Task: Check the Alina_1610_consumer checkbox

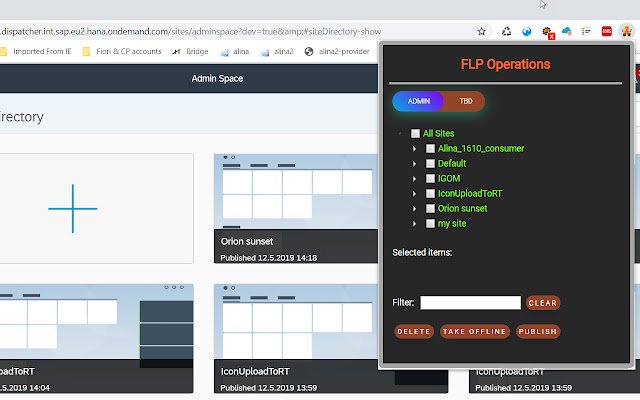Action: click(x=430, y=149)
